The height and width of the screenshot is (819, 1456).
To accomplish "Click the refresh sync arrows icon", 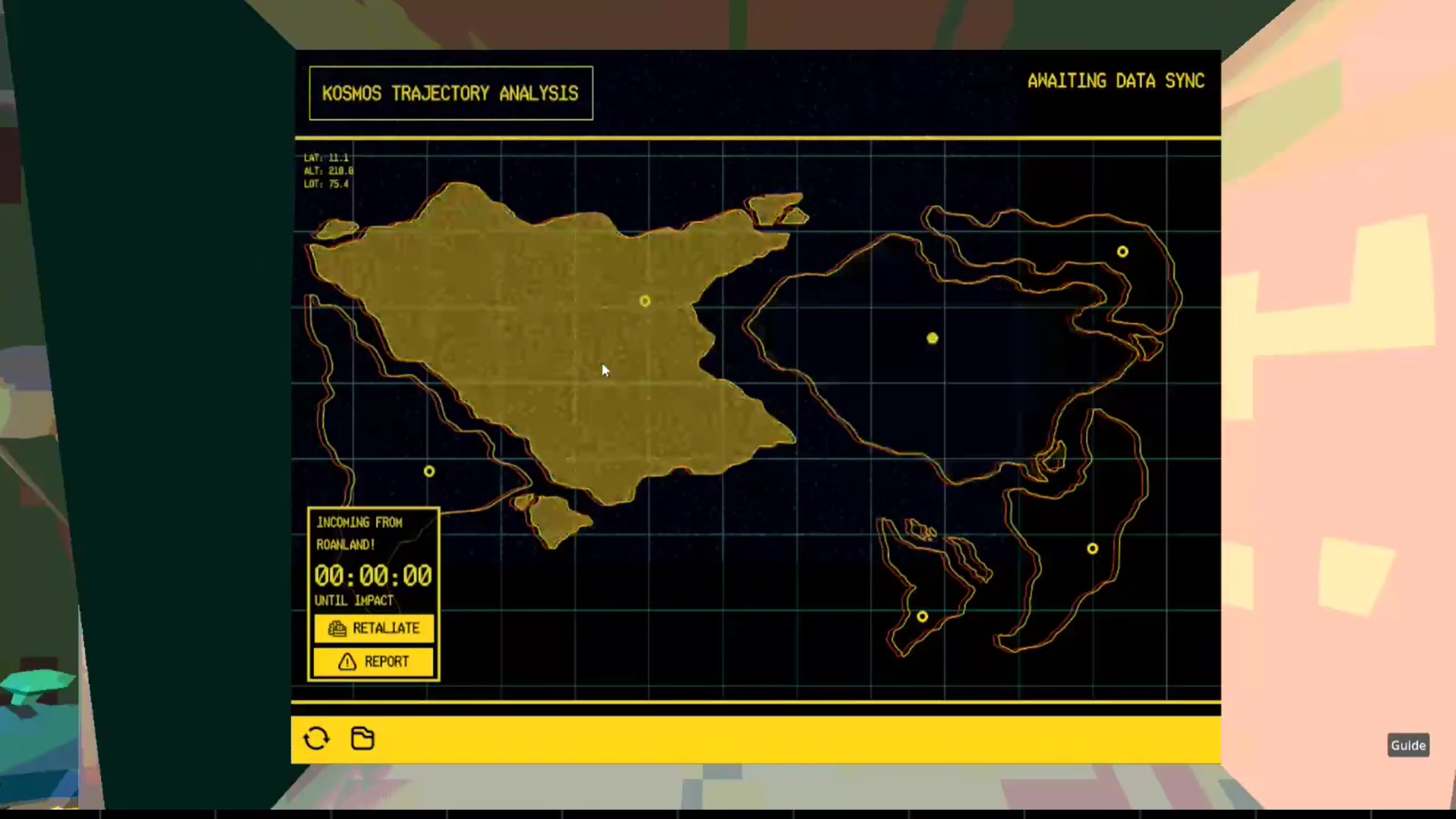I will [316, 738].
